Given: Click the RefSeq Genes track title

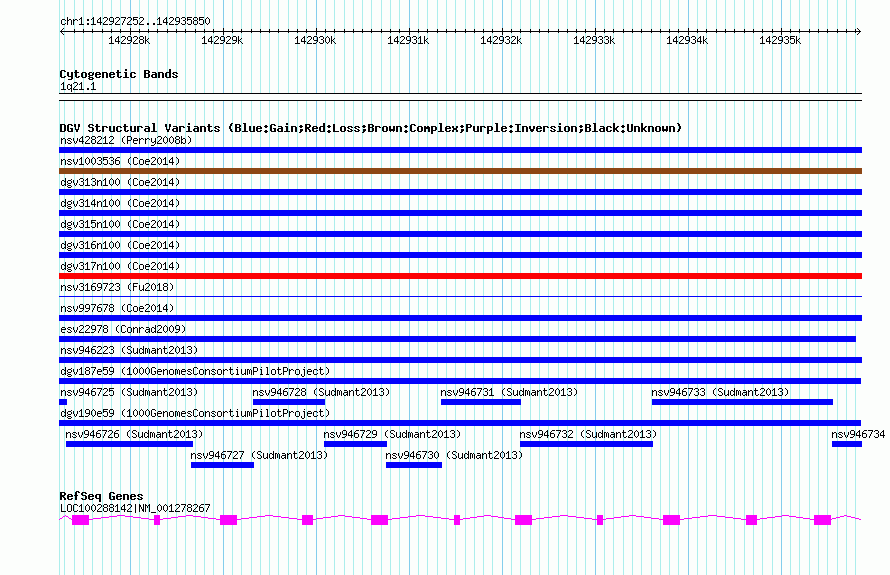Looking at the screenshot, I should tap(101, 496).
